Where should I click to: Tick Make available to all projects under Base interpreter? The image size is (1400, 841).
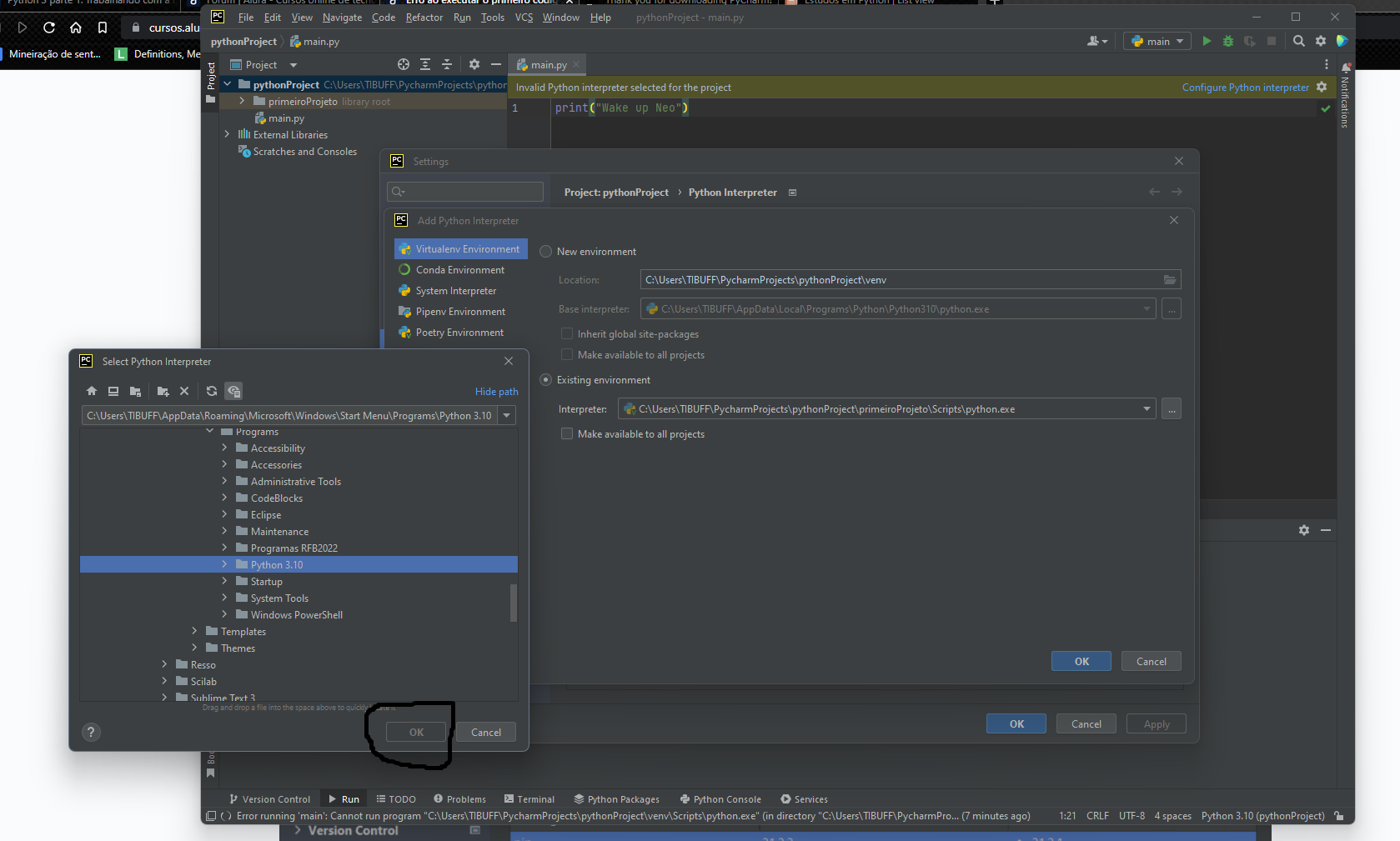pos(567,354)
